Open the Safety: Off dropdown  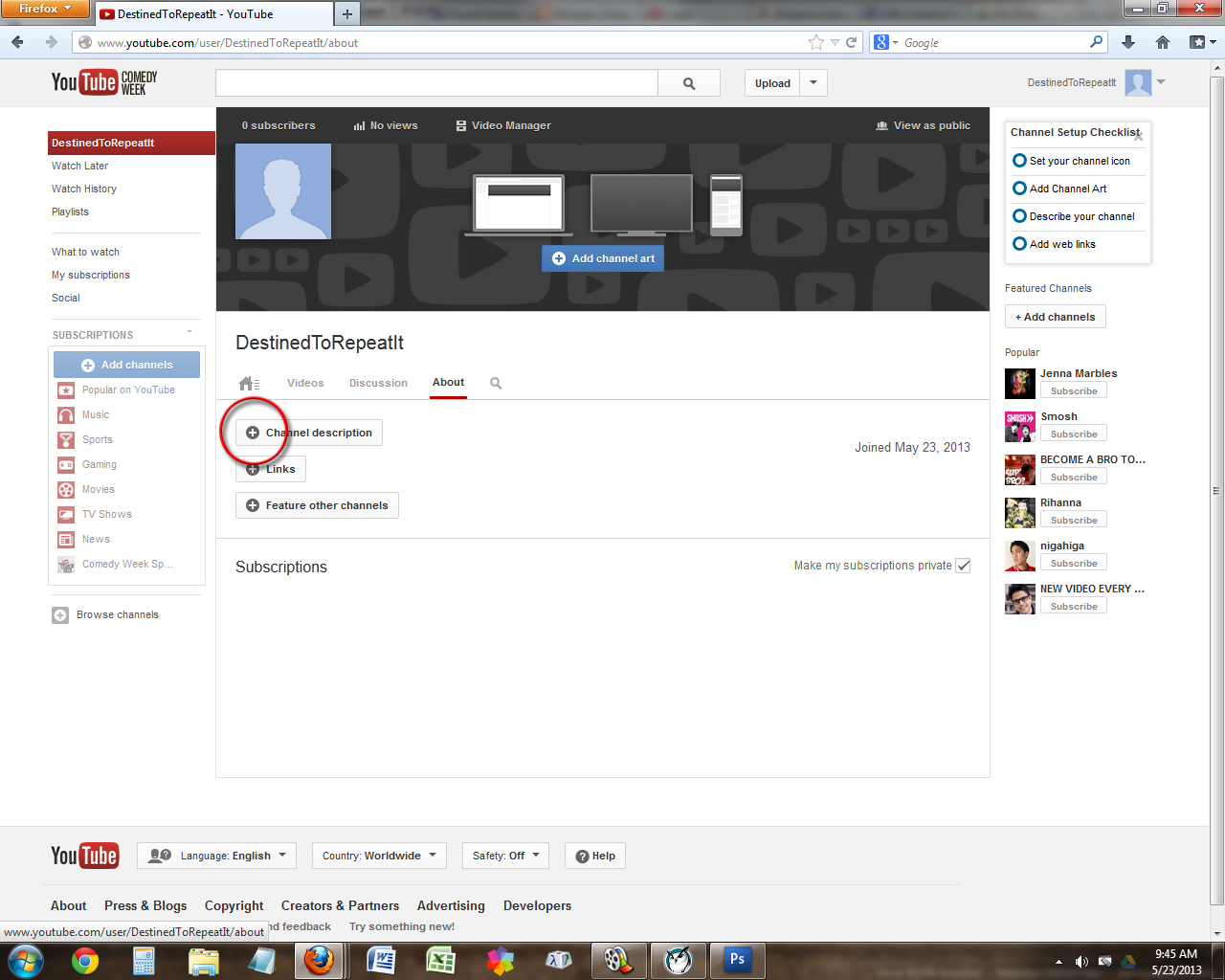pyautogui.click(x=505, y=856)
